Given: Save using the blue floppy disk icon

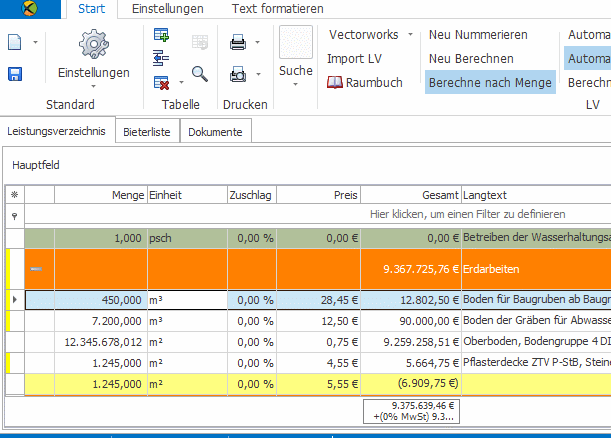Looking at the screenshot, I should (15, 74).
